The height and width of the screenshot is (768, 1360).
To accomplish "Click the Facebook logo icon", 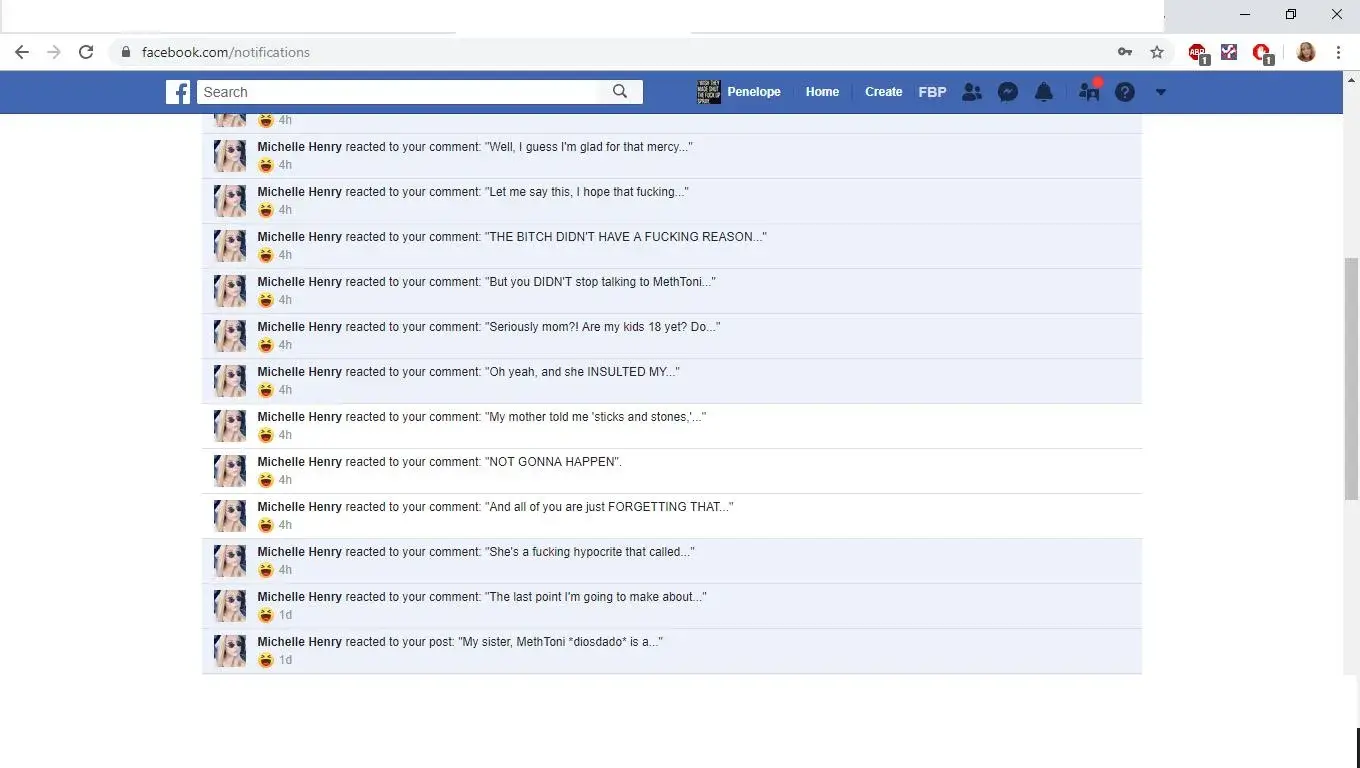I will coord(178,92).
